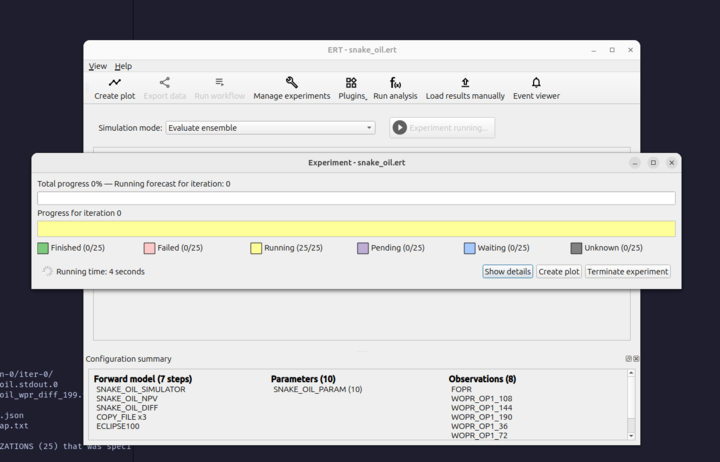Viewport: 720px width, 462px height.
Task: Select FOPR observation
Action: (x=461, y=389)
